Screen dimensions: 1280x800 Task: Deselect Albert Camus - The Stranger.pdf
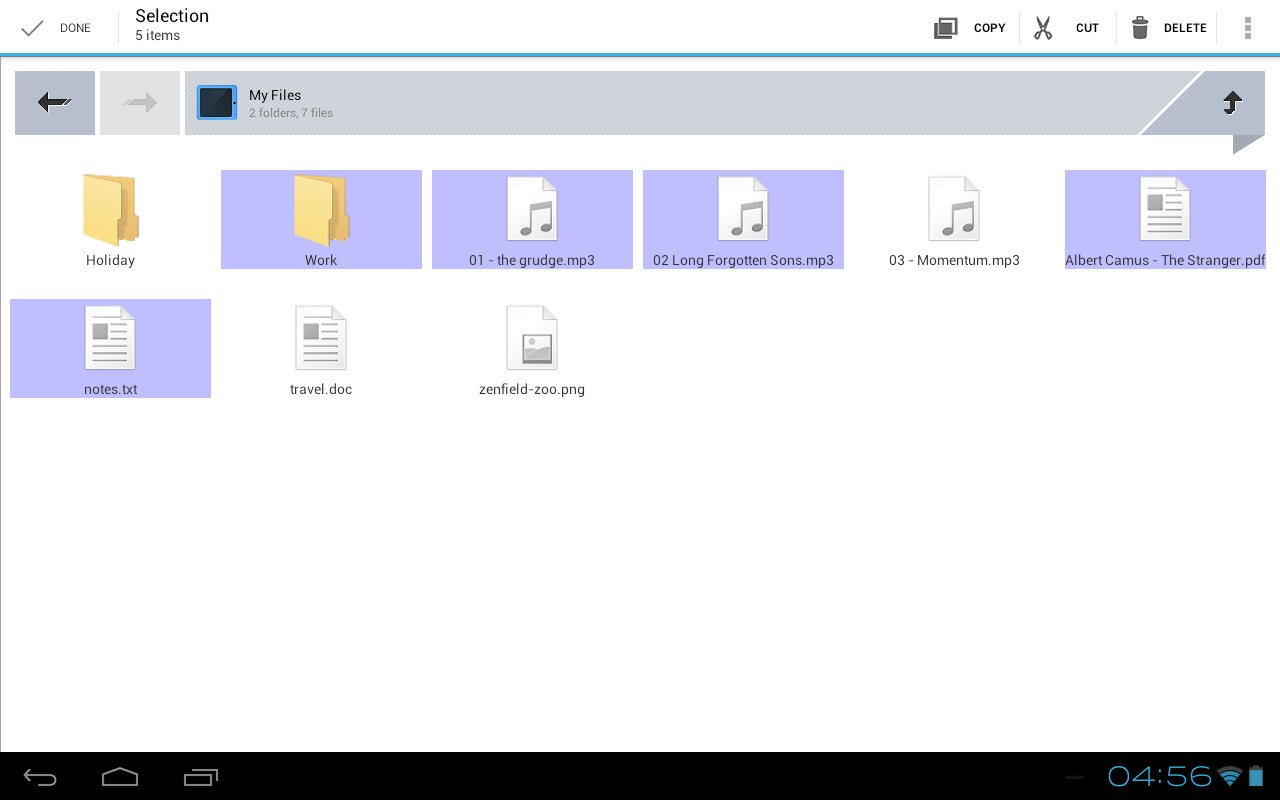pyautogui.click(x=1165, y=220)
